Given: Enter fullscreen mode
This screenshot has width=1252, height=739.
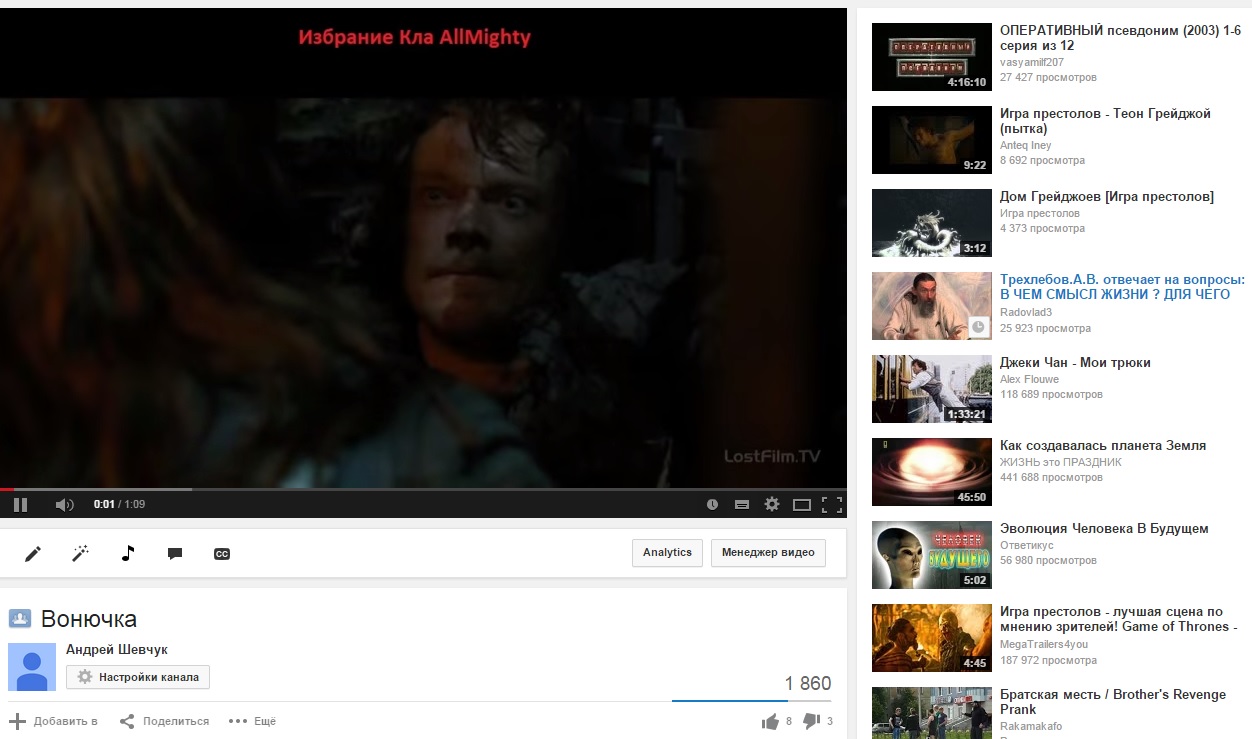Looking at the screenshot, I should point(831,504).
